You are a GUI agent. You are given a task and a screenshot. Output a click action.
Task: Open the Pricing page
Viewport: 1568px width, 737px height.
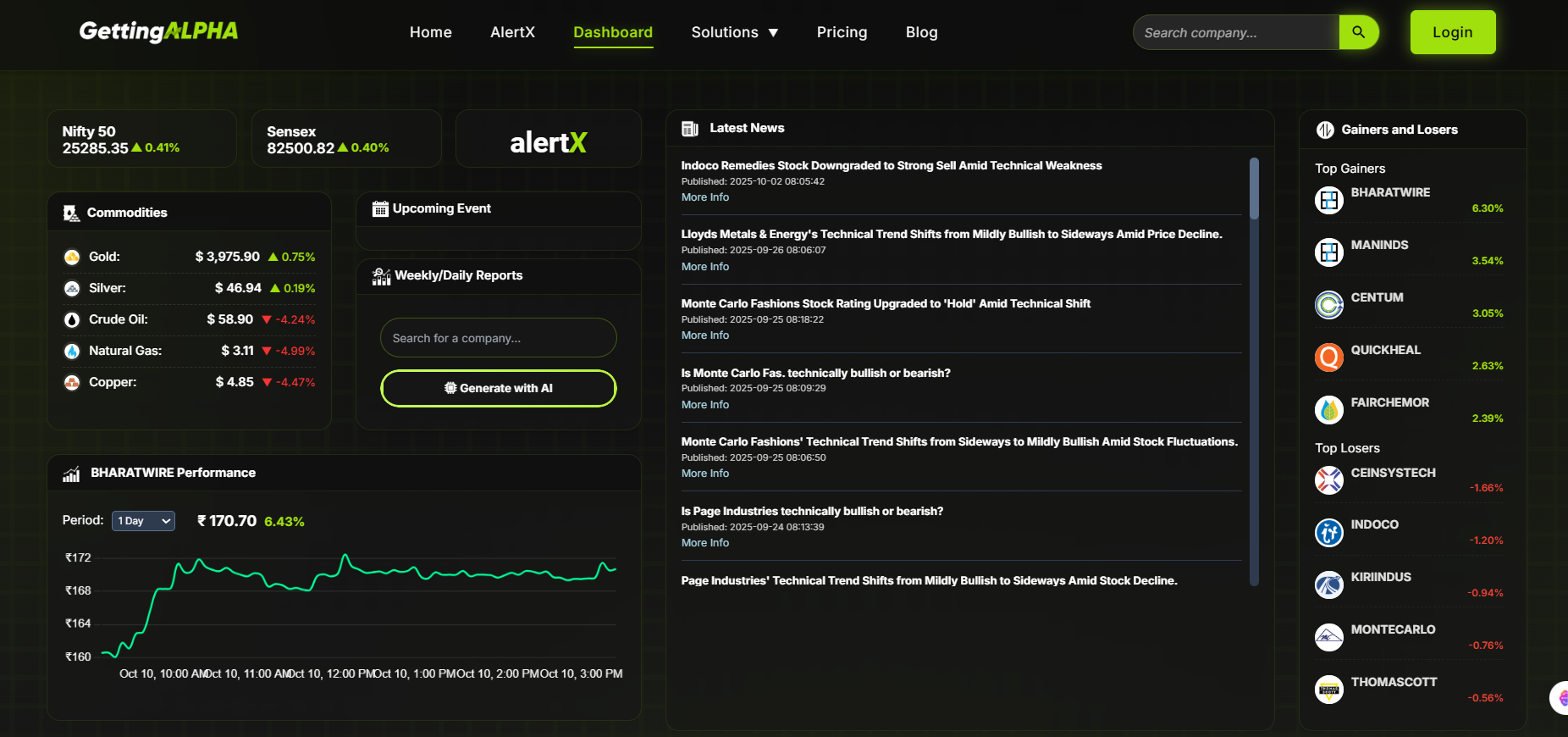842,32
